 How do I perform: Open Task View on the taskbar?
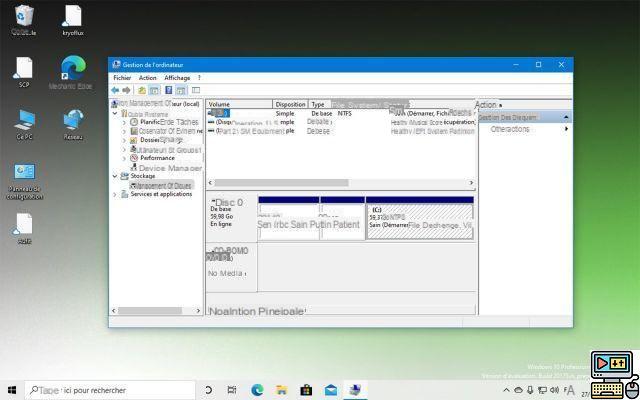click(232, 390)
